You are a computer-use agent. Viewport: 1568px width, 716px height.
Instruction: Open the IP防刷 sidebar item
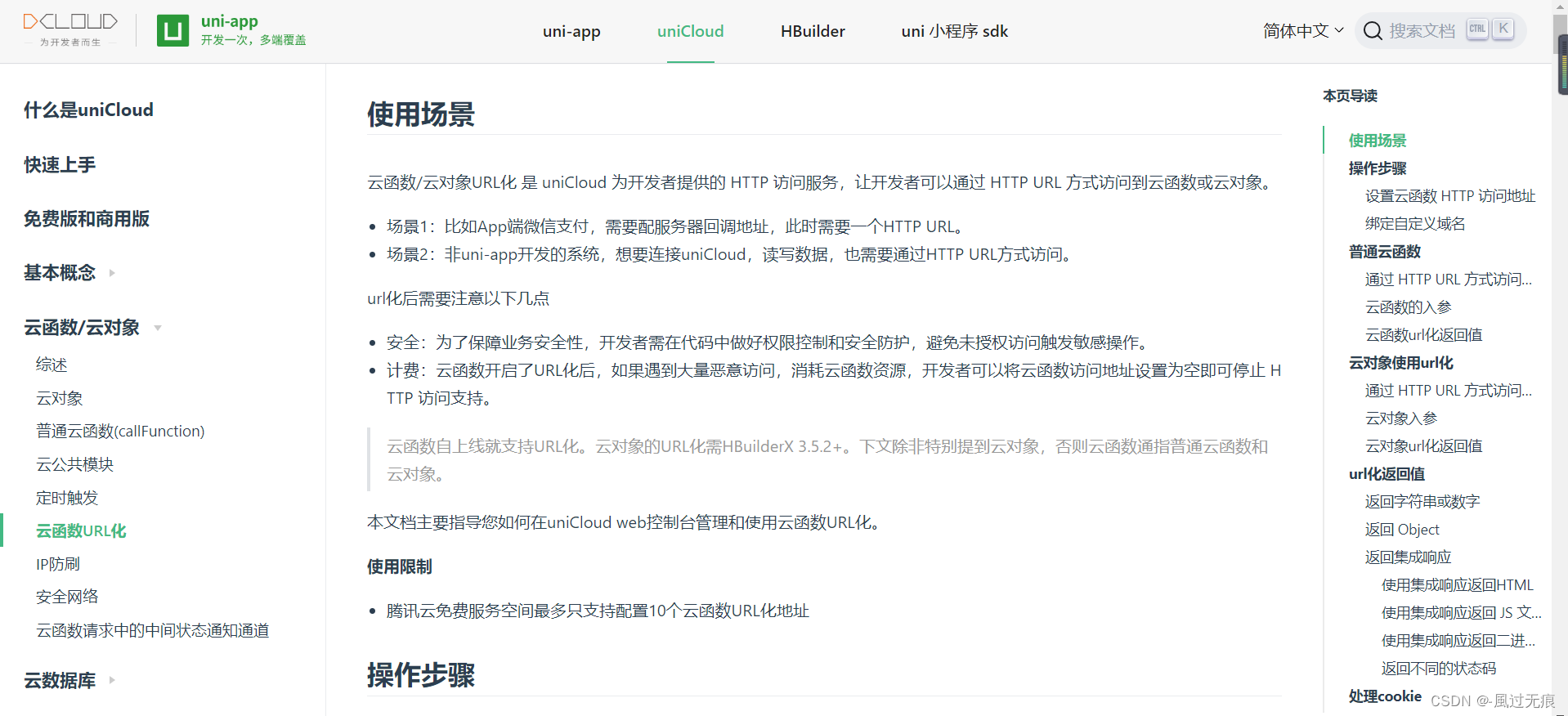58,564
